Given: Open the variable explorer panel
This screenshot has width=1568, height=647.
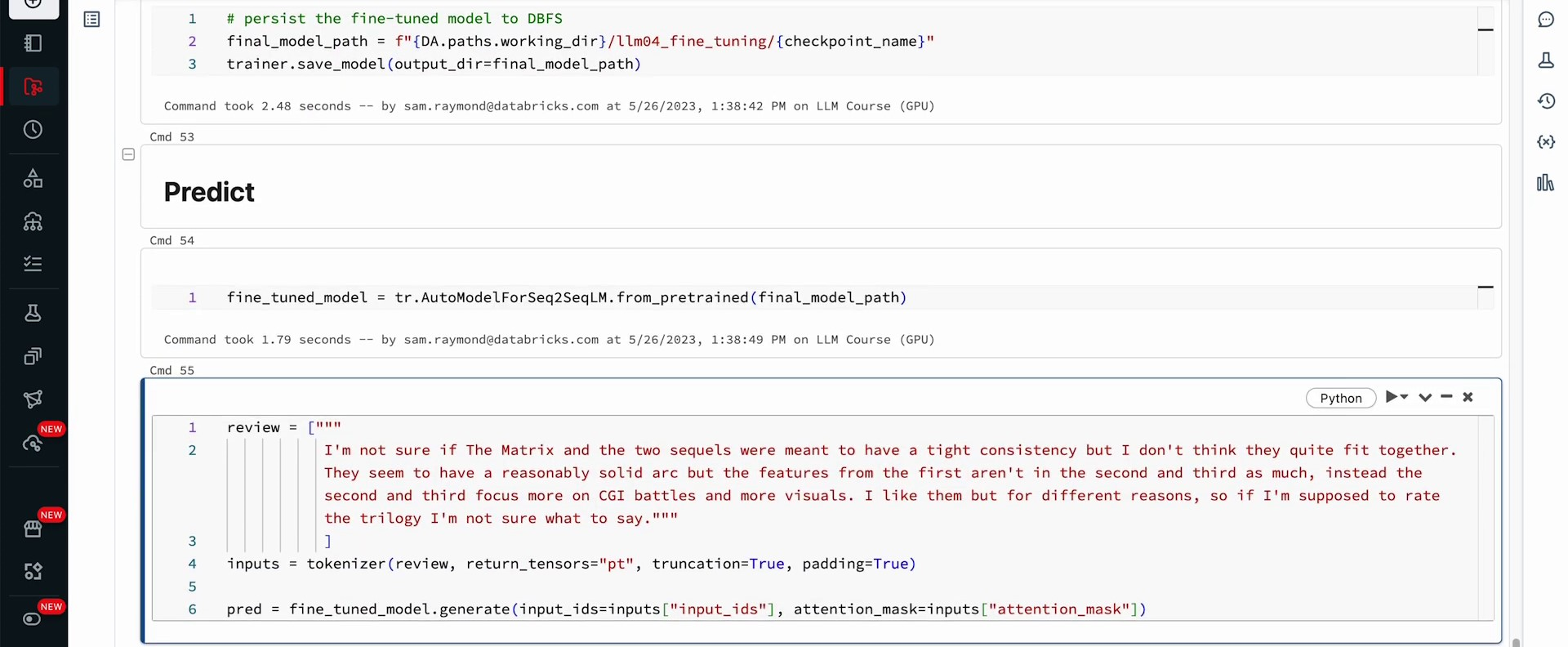Looking at the screenshot, I should click(x=1546, y=142).
